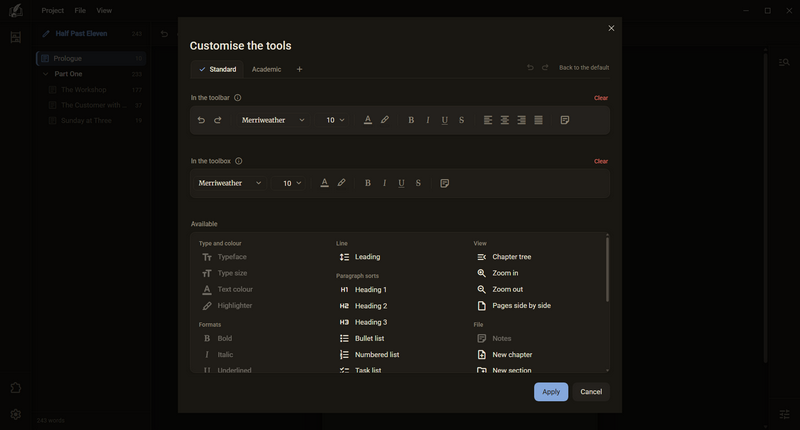Close the Customise the tools dialog
800x430 pixels.
[611, 28]
